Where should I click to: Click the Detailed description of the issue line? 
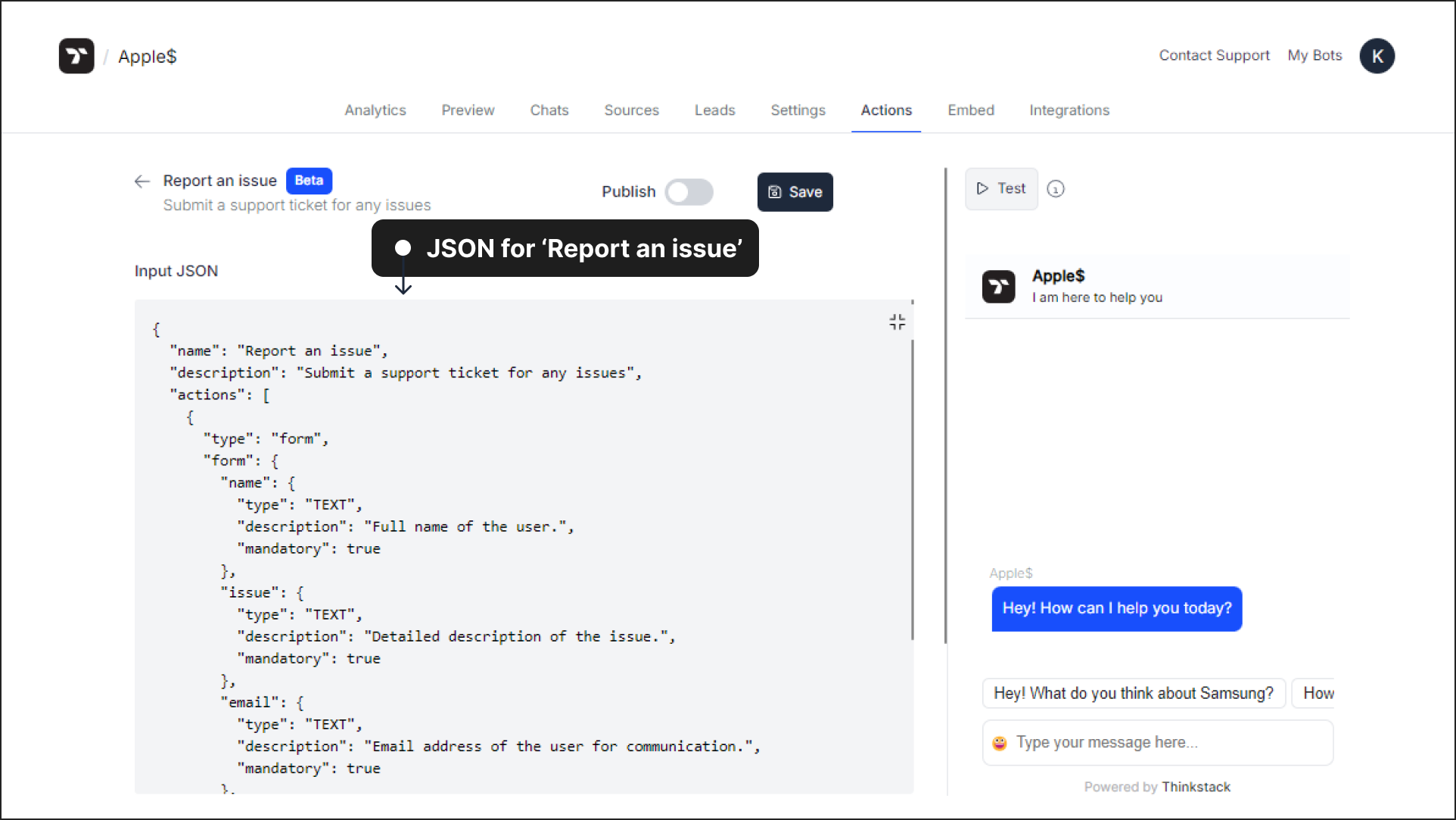456,637
